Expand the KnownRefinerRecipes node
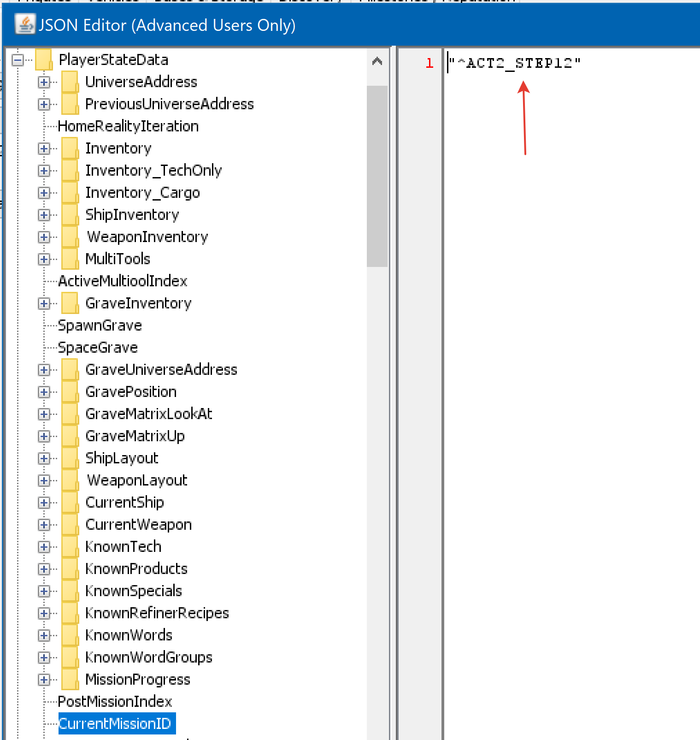This screenshot has width=700, height=740. click(44, 614)
